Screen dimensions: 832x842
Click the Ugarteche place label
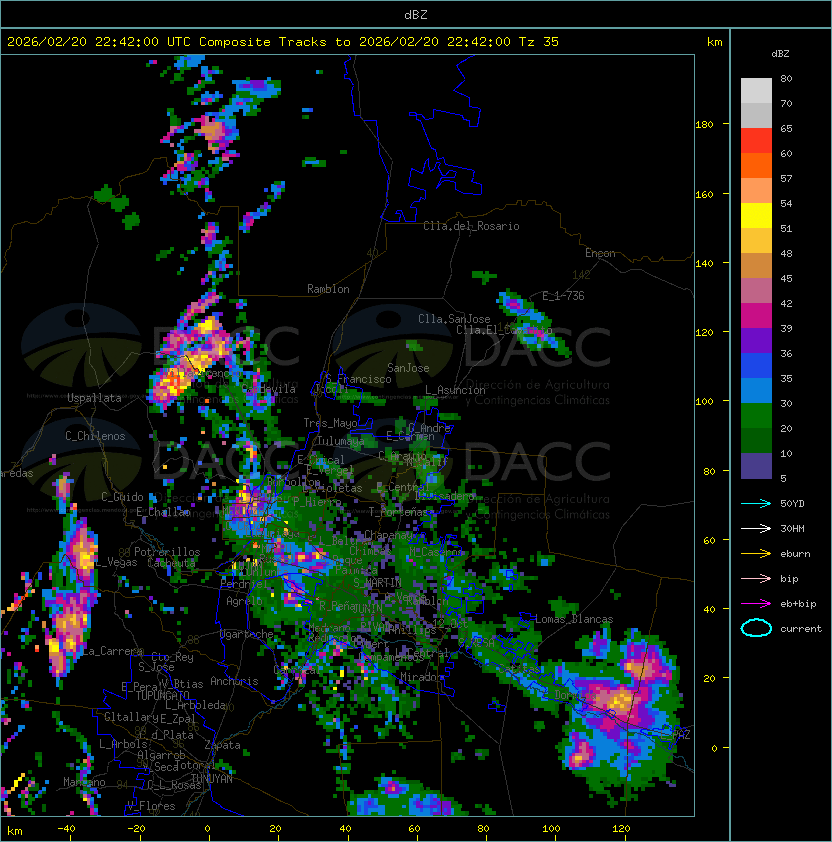coord(247,634)
